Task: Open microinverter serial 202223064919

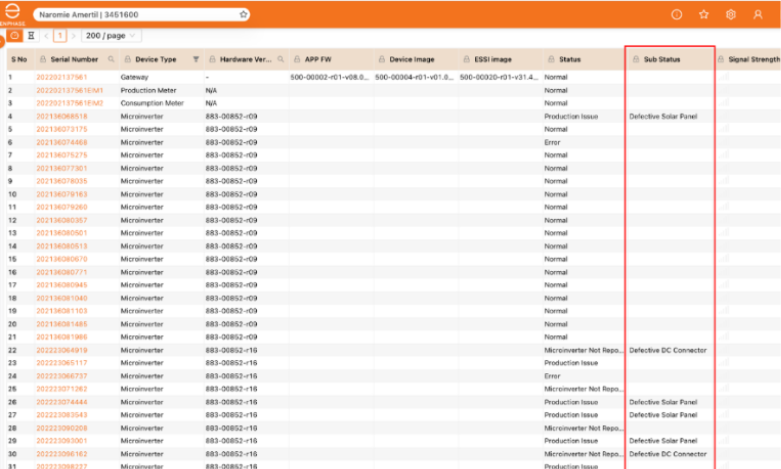Action: (62, 350)
